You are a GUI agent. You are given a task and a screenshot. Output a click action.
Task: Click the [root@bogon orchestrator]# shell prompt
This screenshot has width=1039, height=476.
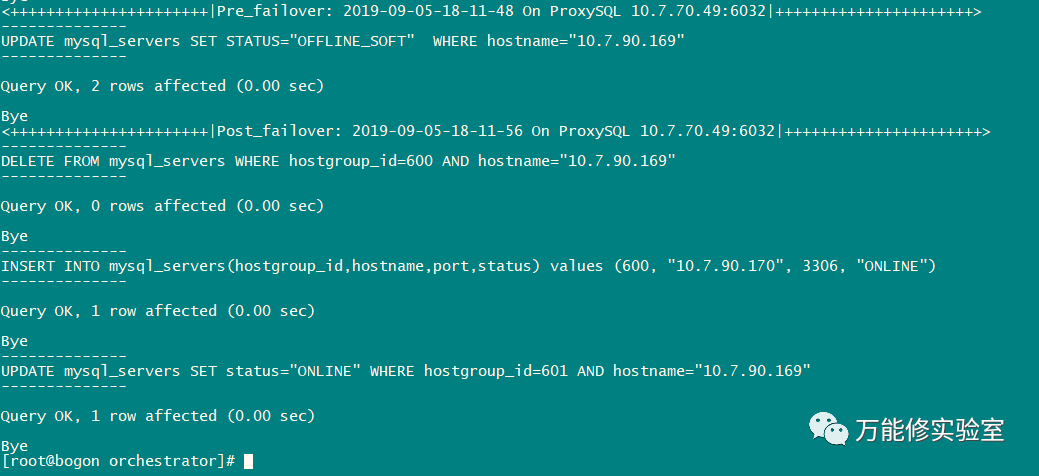pos(118,461)
